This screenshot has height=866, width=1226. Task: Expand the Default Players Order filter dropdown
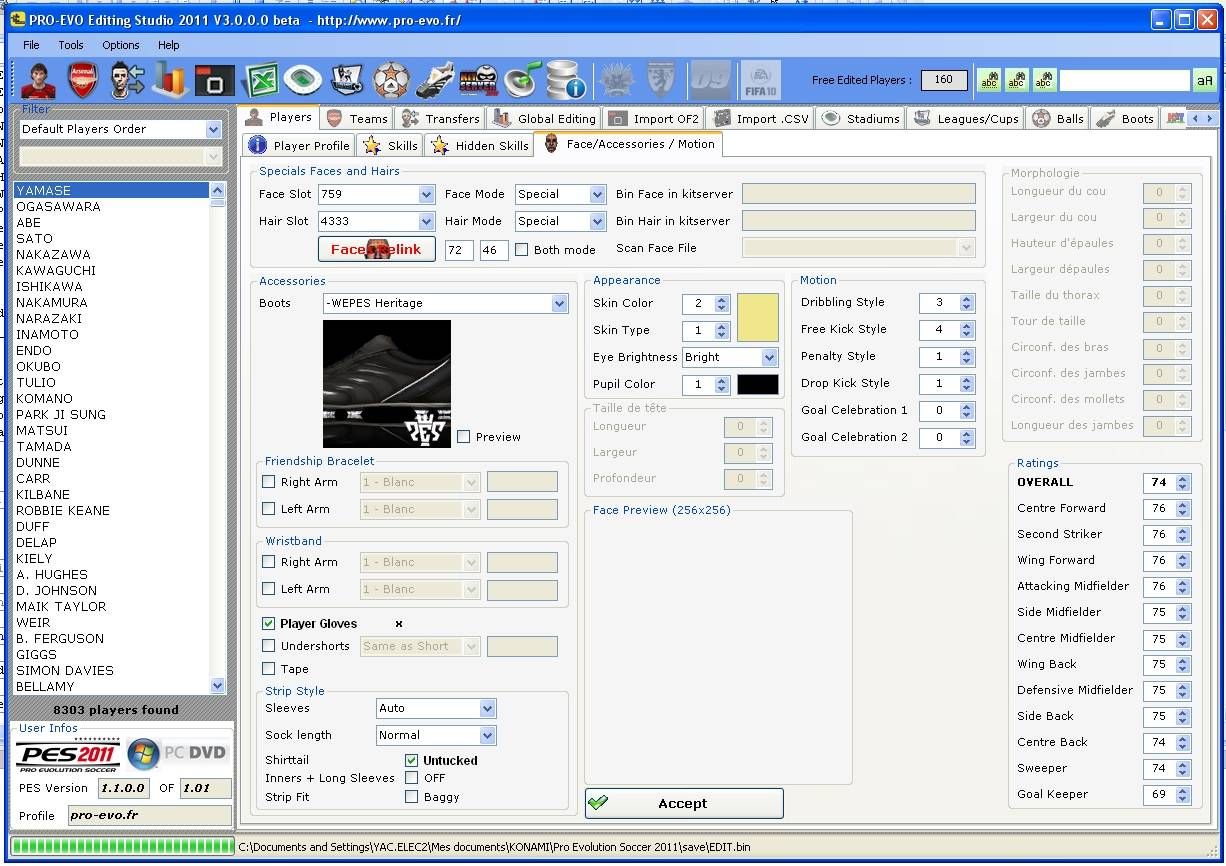(x=213, y=129)
